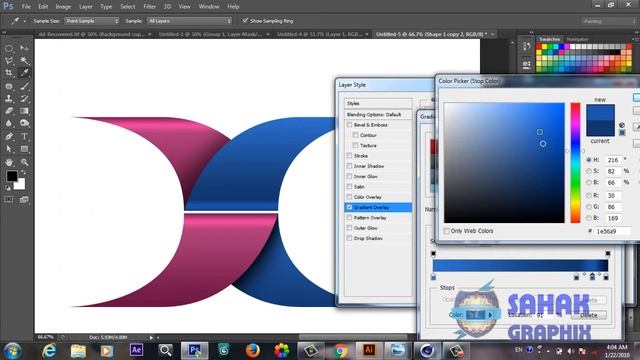Enable the Bevel & Emboss style
The width and height of the screenshot is (640, 360).
[349, 124]
